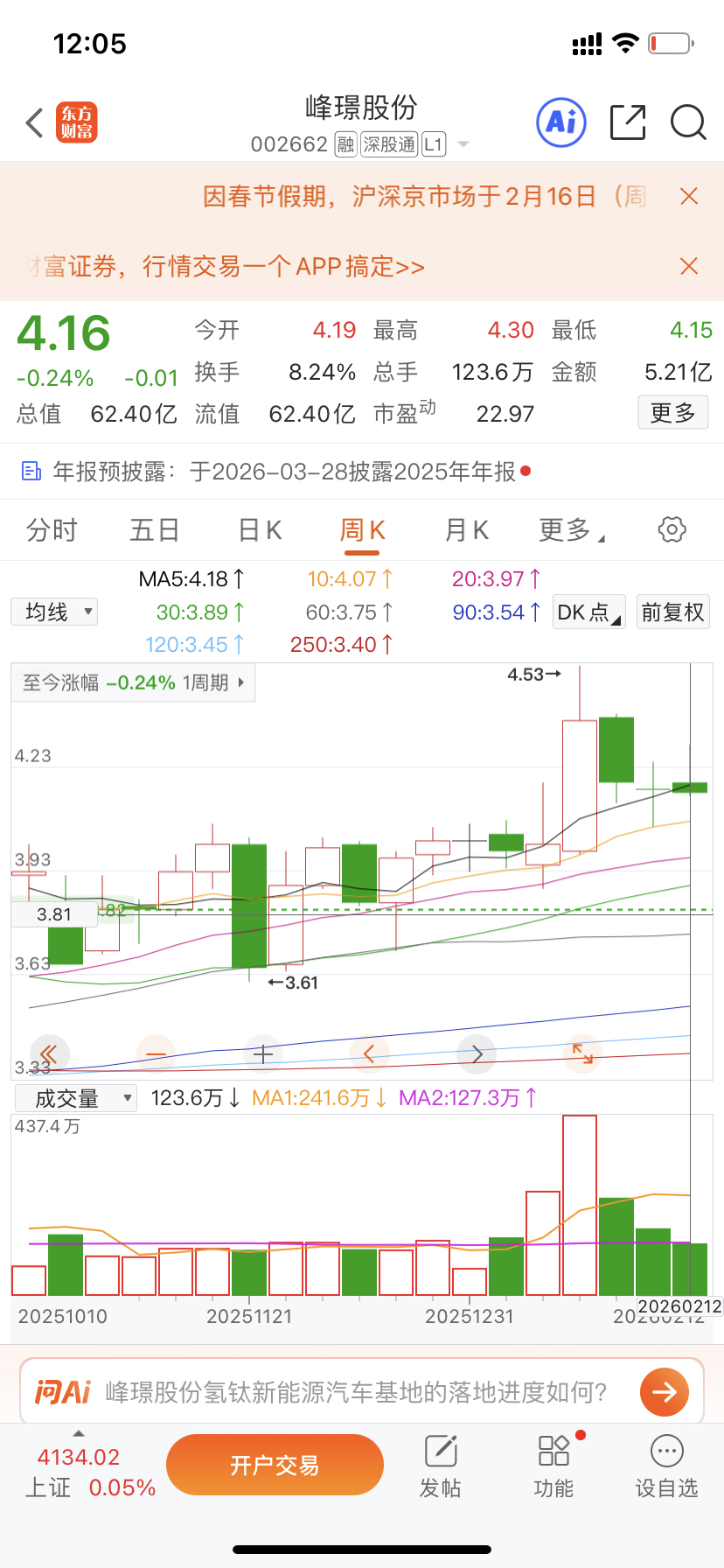Switch to 五日 tab
The image size is (724, 1568).
pos(155,530)
